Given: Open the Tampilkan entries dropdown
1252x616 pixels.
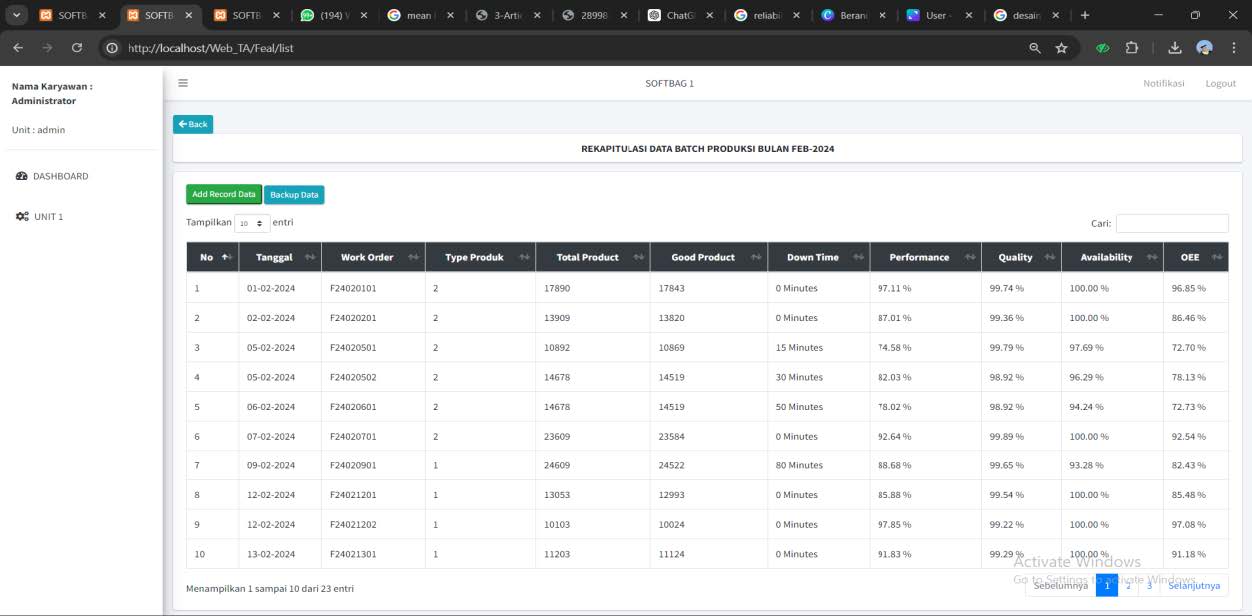Looking at the screenshot, I should [x=252, y=224].
